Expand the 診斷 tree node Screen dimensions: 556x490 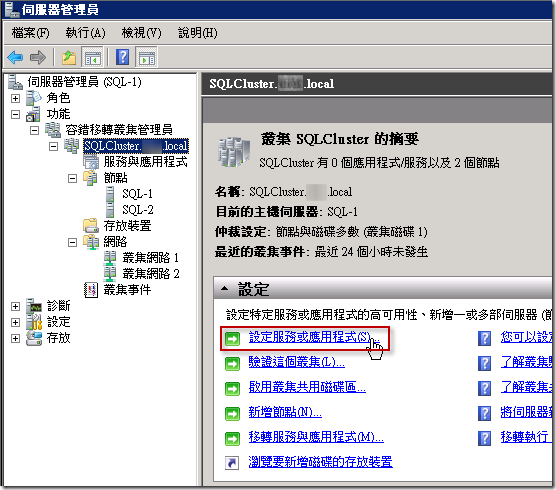click(x=15, y=306)
